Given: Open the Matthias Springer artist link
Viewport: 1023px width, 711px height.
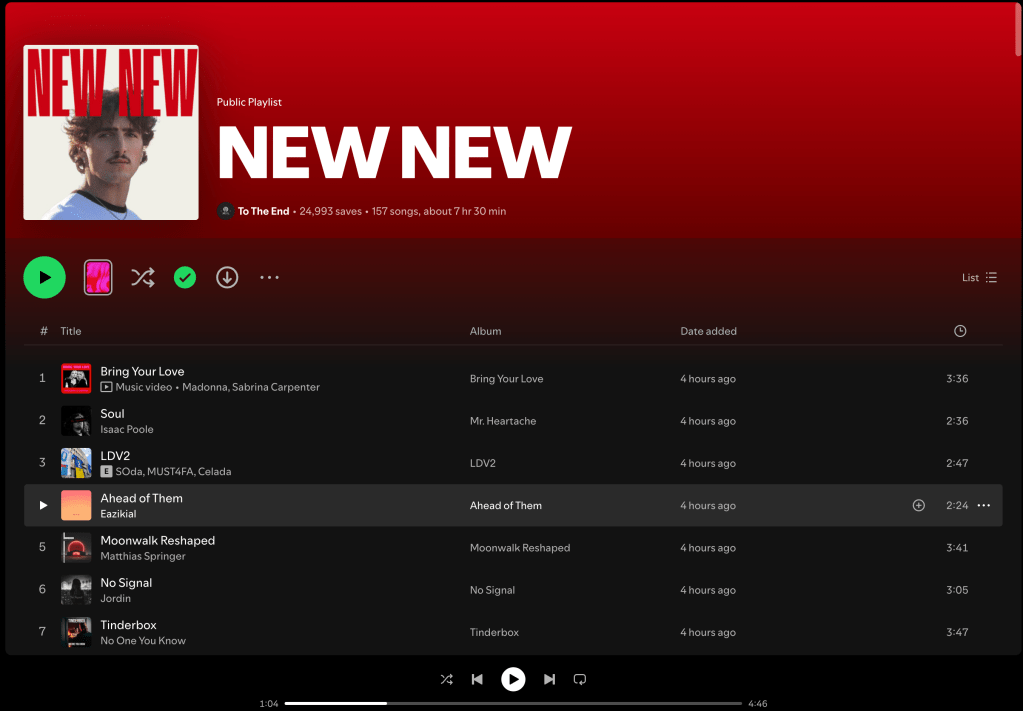Looking at the screenshot, I should point(143,556).
